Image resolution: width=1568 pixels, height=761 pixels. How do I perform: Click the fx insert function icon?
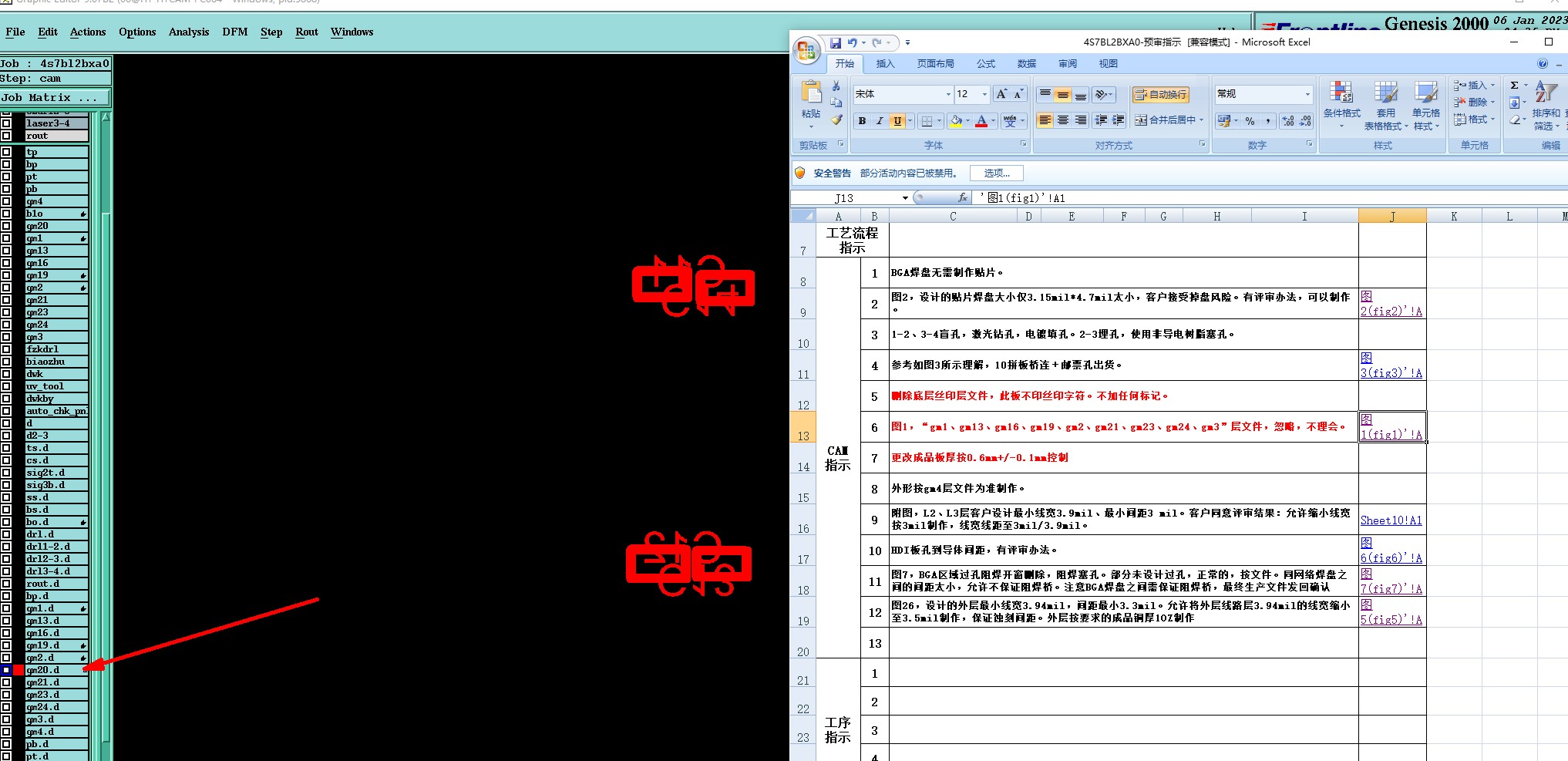coord(962,198)
